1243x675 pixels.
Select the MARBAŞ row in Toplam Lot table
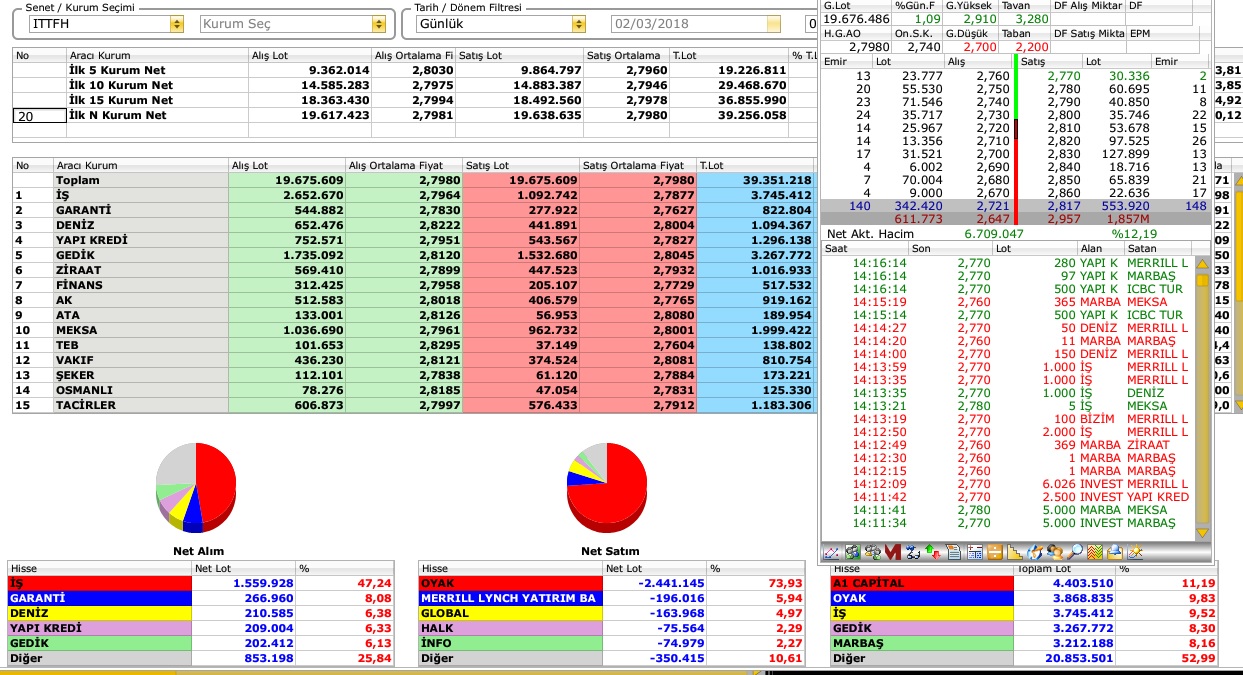coord(1025,643)
